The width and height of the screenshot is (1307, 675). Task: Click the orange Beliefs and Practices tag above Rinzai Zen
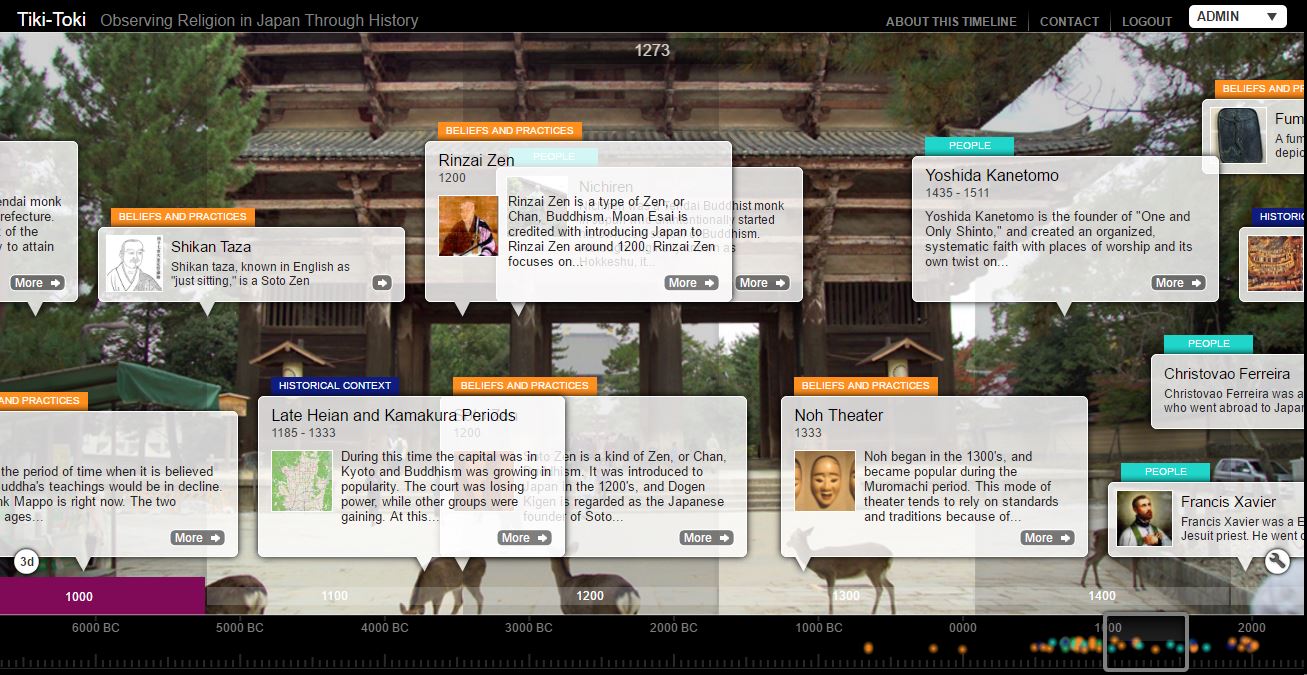510,131
